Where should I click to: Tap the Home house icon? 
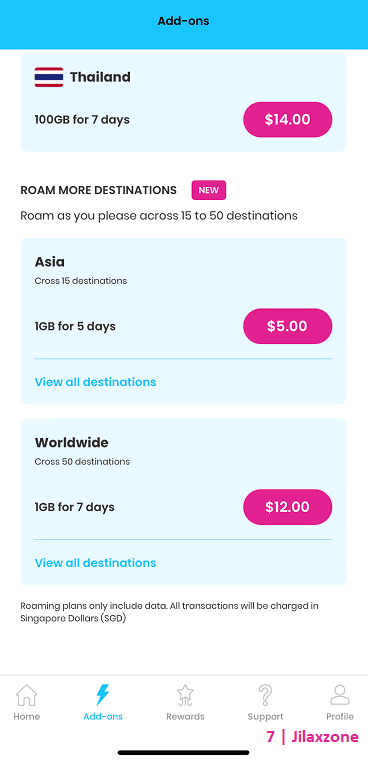(x=27, y=695)
